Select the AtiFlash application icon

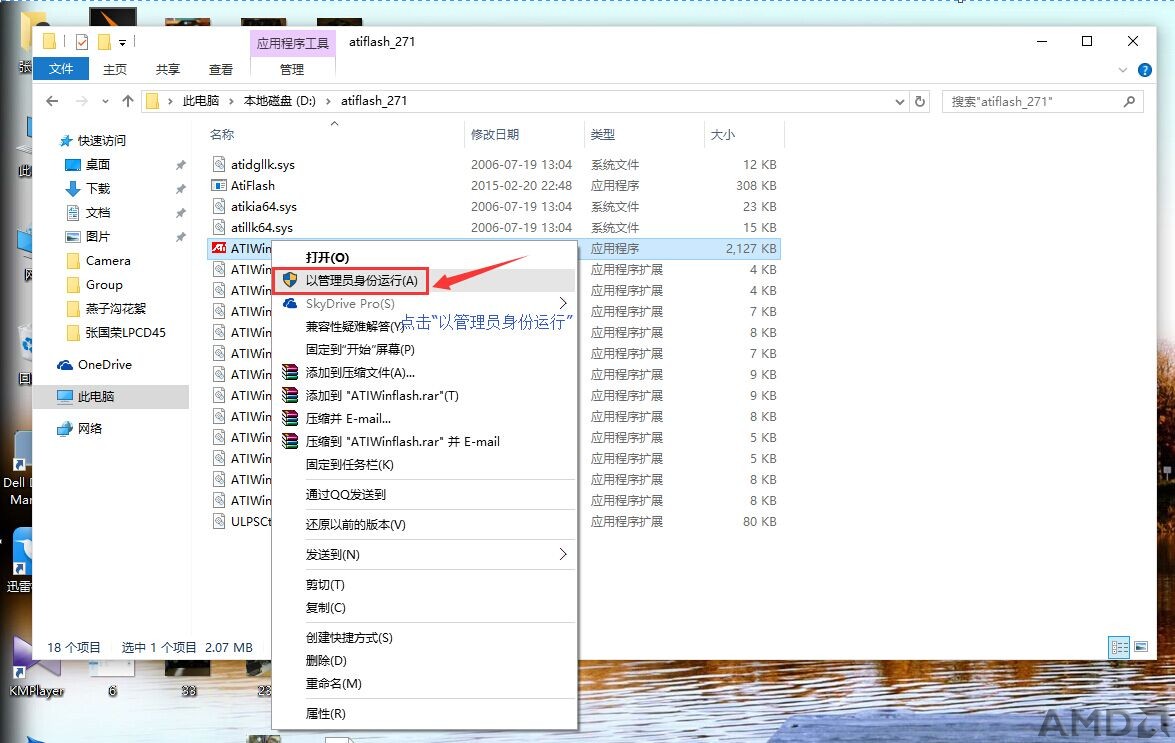219,185
